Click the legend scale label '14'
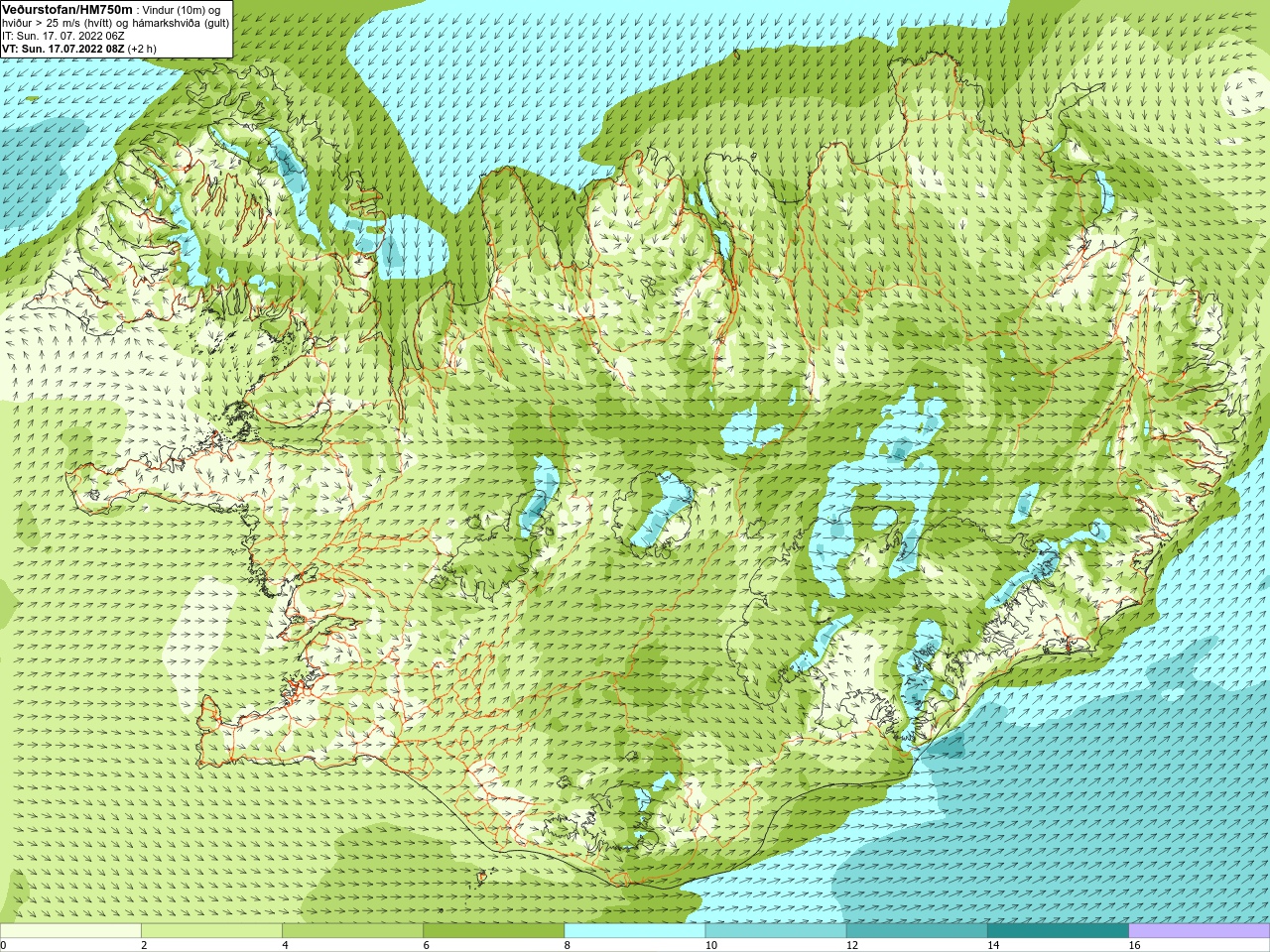1270x952 pixels. pyautogui.click(x=993, y=945)
